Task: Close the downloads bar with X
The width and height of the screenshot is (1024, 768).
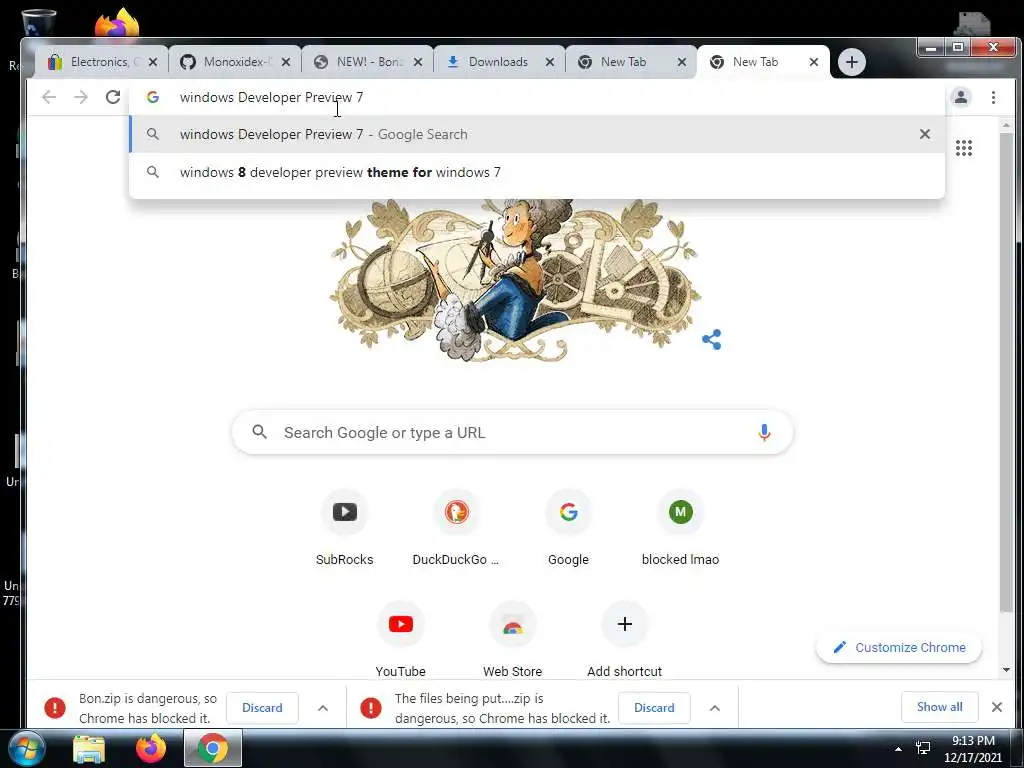Action: (x=997, y=707)
